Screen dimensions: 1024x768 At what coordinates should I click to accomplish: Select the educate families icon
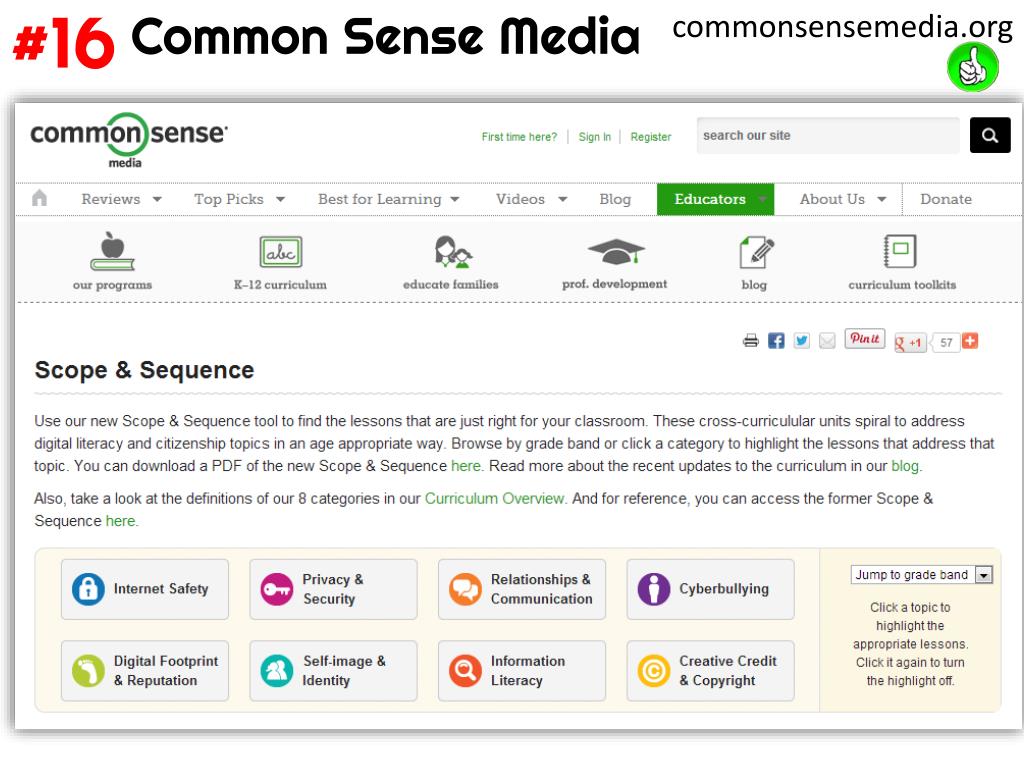[453, 251]
